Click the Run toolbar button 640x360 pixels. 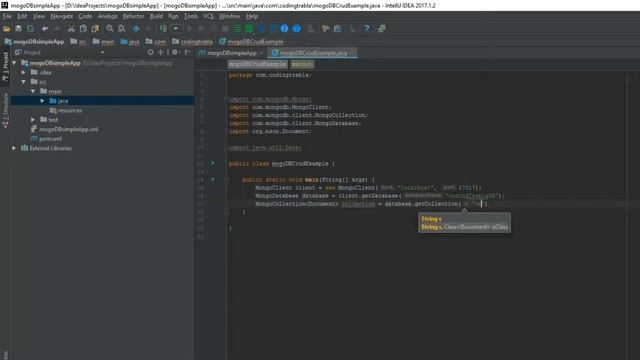pyautogui.click(x=189, y=29)
